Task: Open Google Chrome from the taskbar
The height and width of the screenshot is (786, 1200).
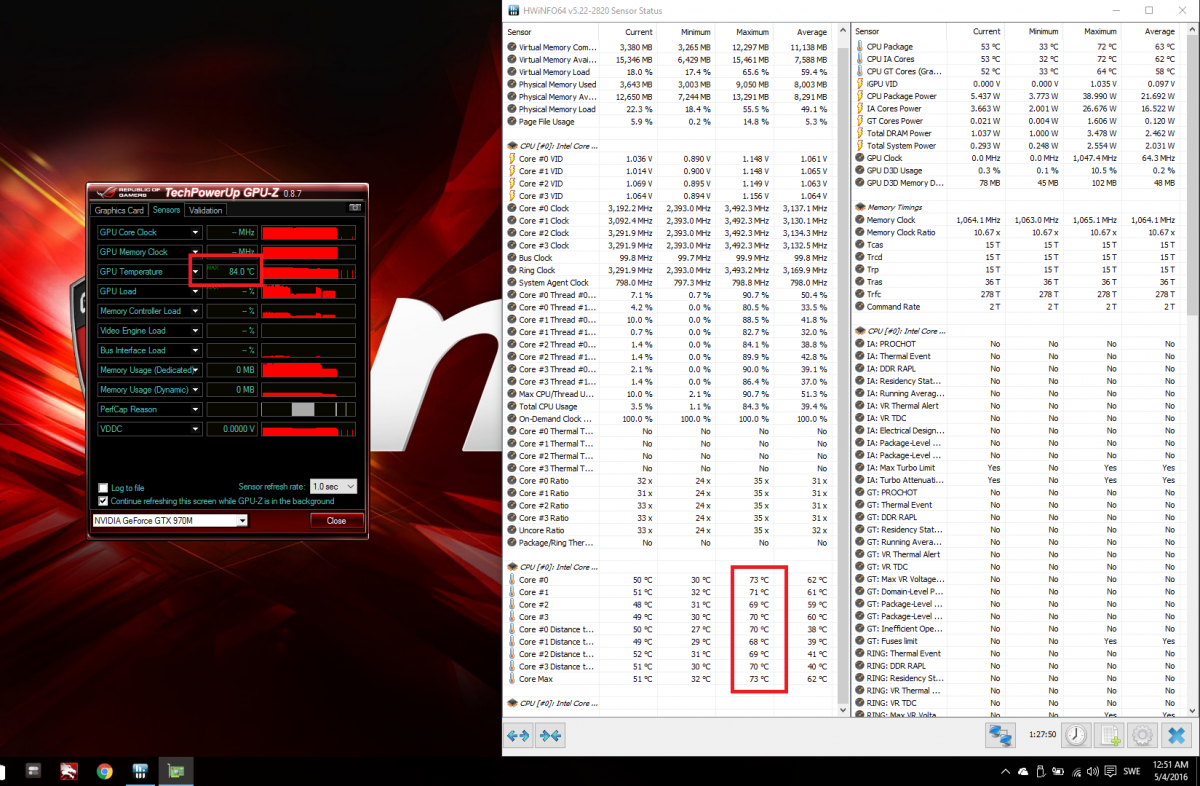Action: pos(105,771)
